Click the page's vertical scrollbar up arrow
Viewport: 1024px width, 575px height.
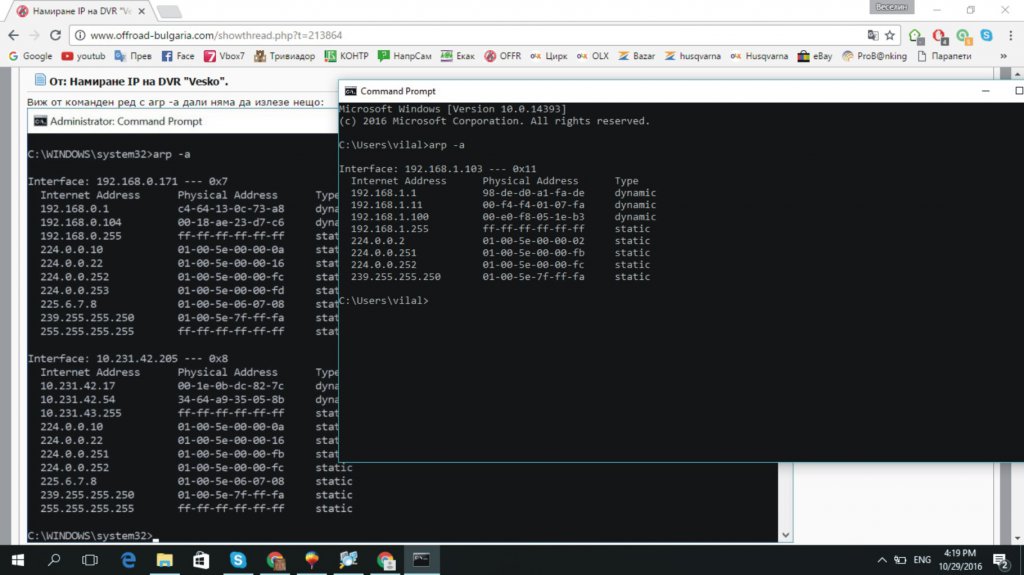[x=1017, y=73]
